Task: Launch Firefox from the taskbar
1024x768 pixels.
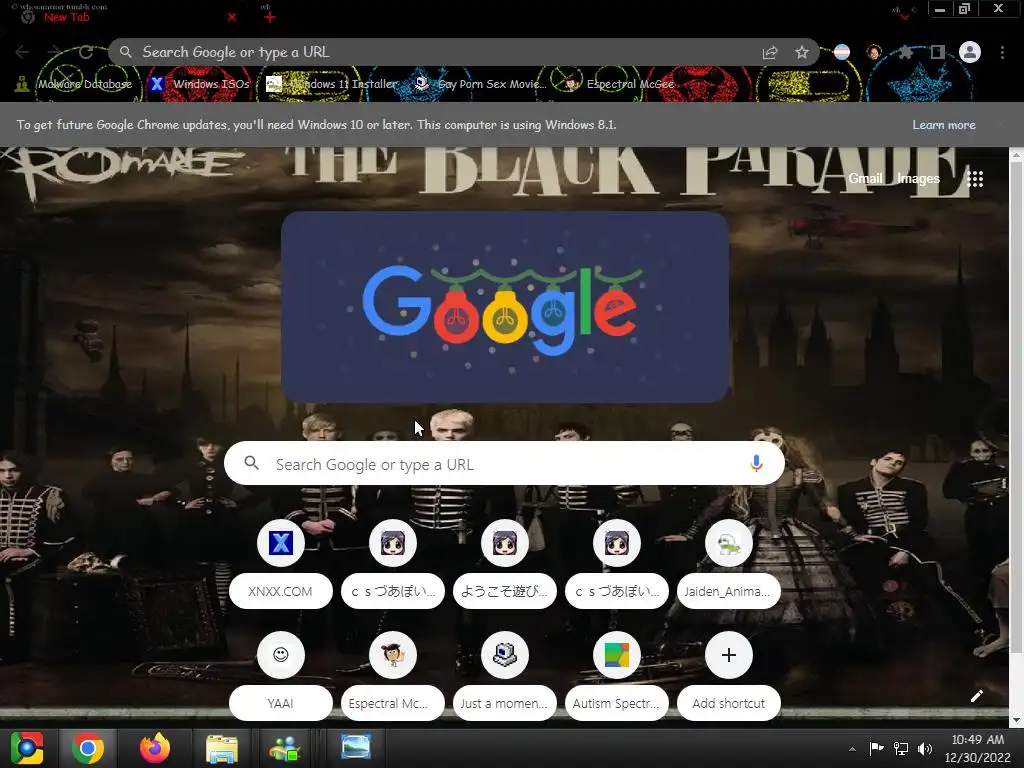Action: (x=155, y=748)
